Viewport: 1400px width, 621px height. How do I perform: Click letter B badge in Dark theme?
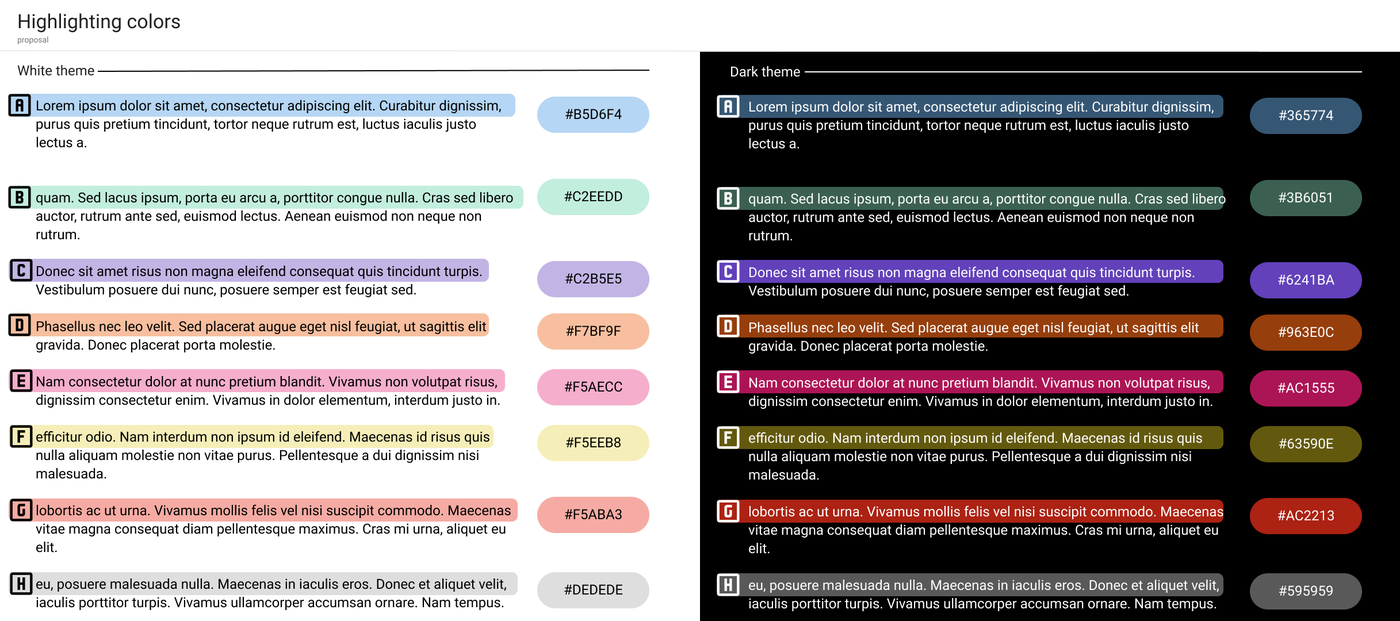(x=729, y=198)
